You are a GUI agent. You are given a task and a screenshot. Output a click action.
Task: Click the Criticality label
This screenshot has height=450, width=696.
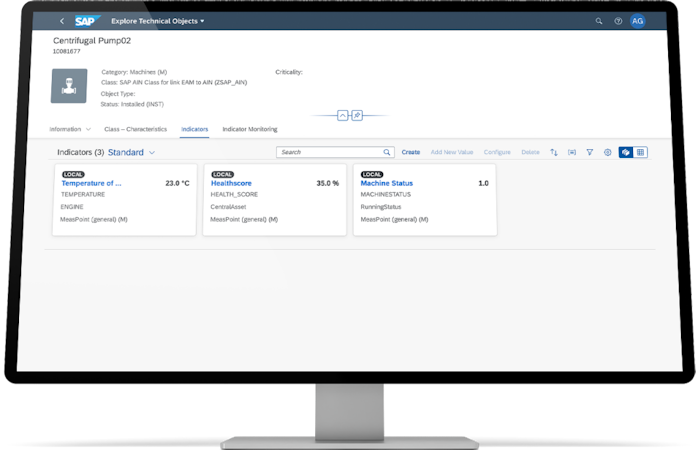(x=289, y=72)
